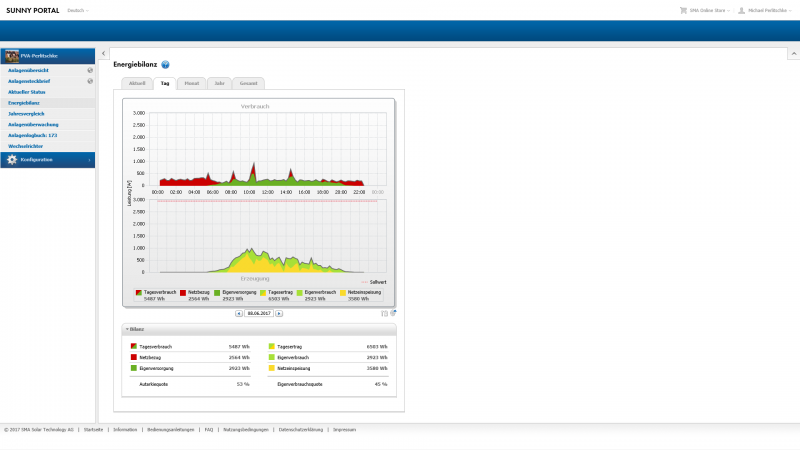The image size is (800, 450).
Task: Expand the Konfiguration menu chevron
Action: pos(89,160)
